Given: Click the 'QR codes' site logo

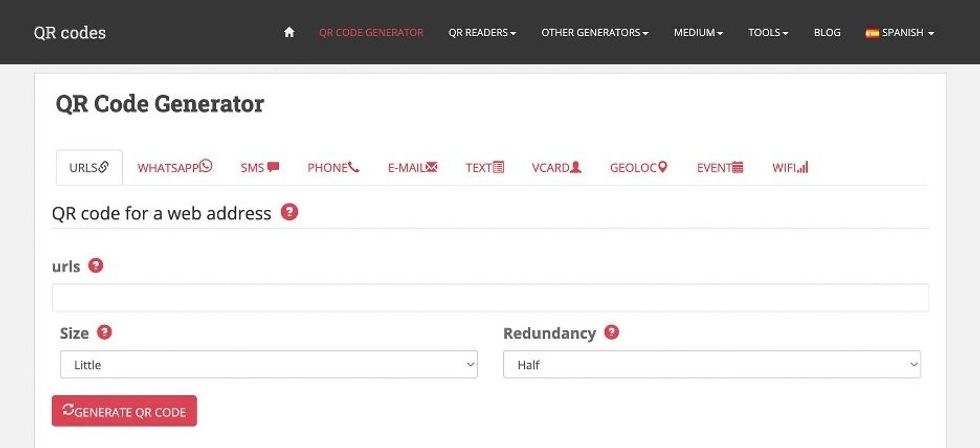Looking at the screenshot, I should [69, 32].
